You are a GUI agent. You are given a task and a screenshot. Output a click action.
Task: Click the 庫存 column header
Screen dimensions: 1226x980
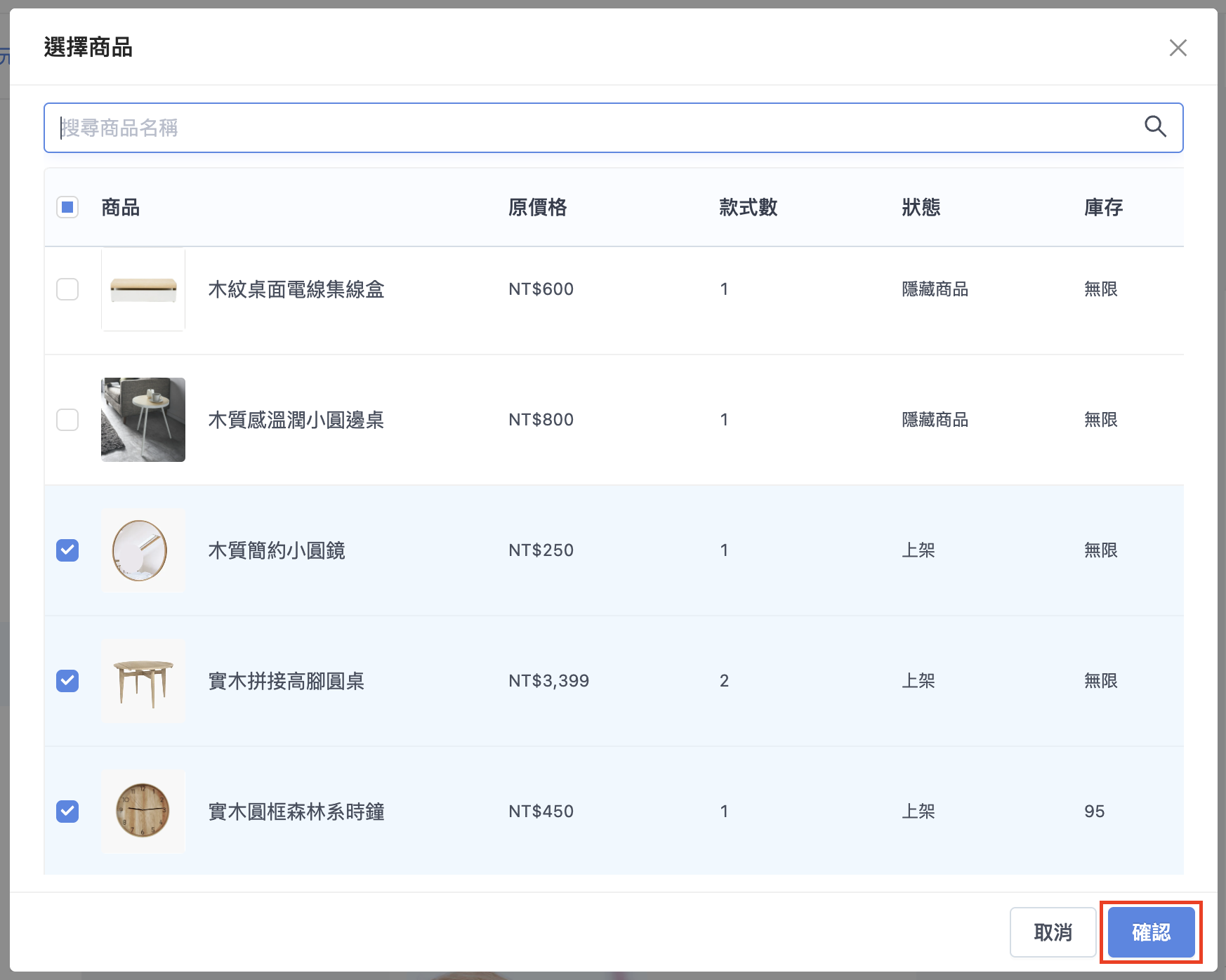point(1104,207)
